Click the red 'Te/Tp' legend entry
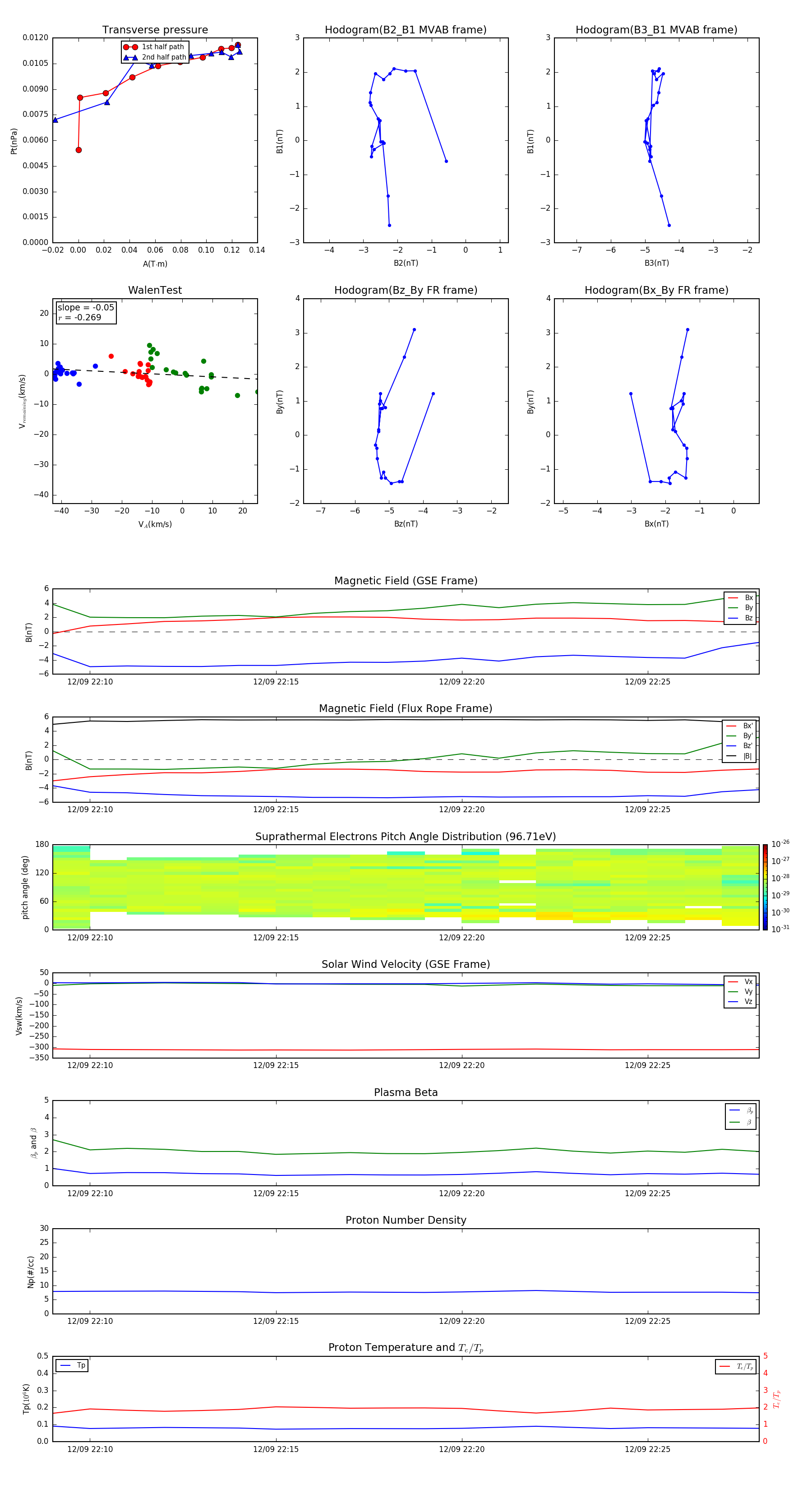812x1489 pixels. (737, 1366)
